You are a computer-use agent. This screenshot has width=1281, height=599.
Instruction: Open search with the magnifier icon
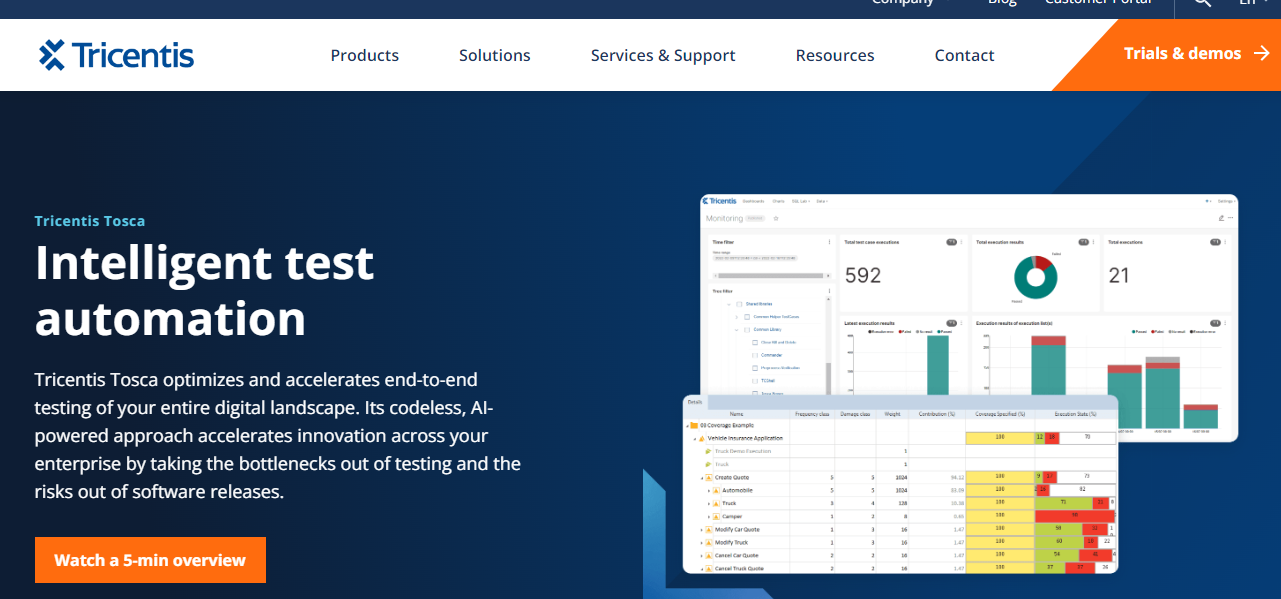[x=1202, y=3]
